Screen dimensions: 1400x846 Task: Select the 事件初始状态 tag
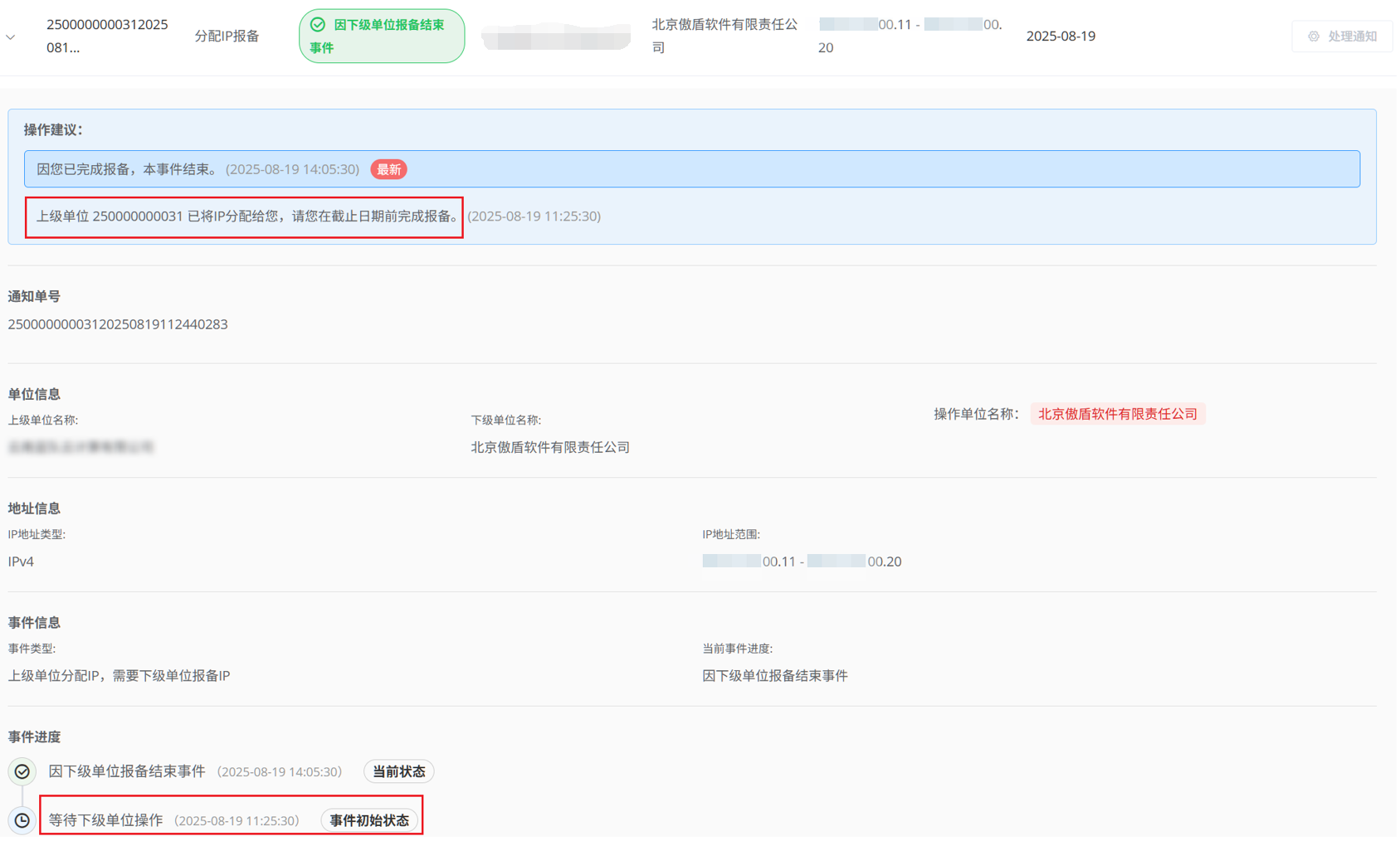click(369, 820)
